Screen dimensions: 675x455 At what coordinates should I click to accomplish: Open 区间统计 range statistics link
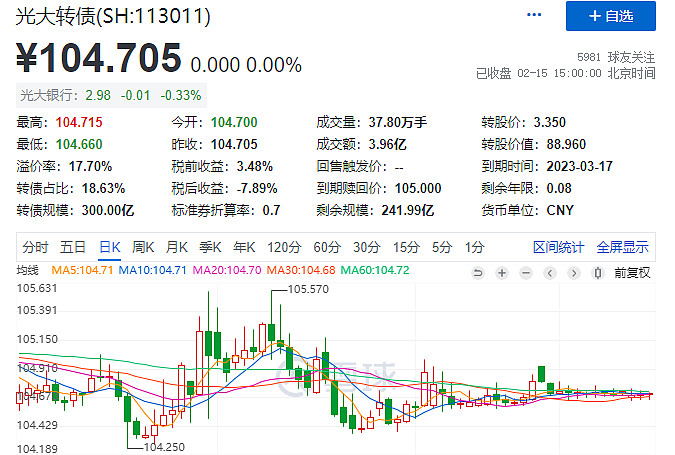558,247
